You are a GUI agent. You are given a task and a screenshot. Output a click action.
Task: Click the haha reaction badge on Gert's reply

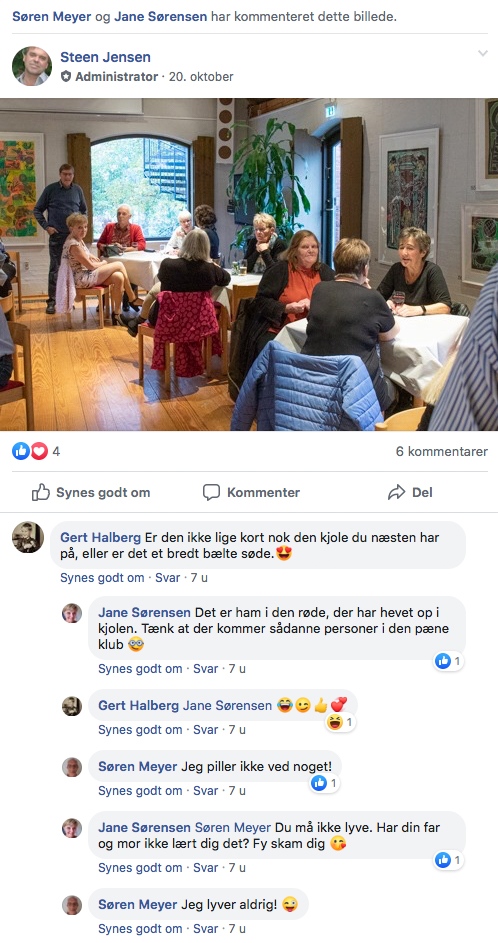pos(340,722)
